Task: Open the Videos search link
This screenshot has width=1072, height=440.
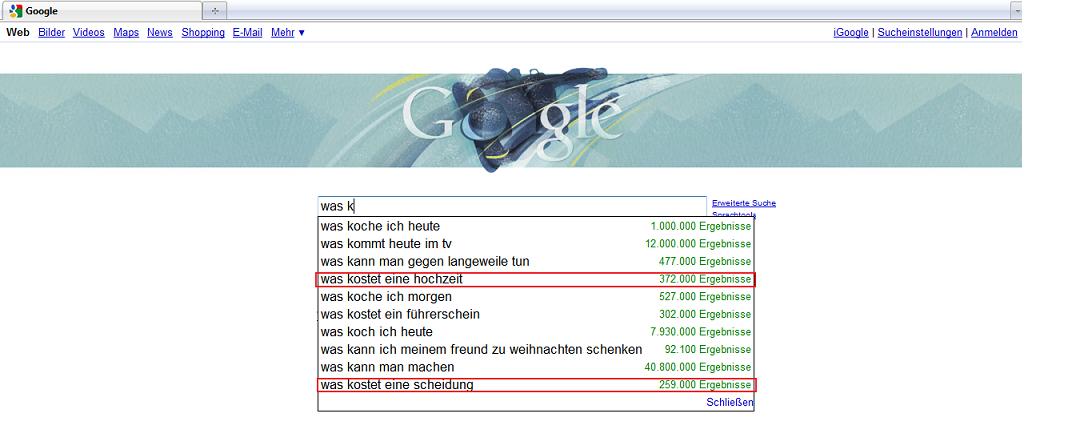Action: point(89,33)
